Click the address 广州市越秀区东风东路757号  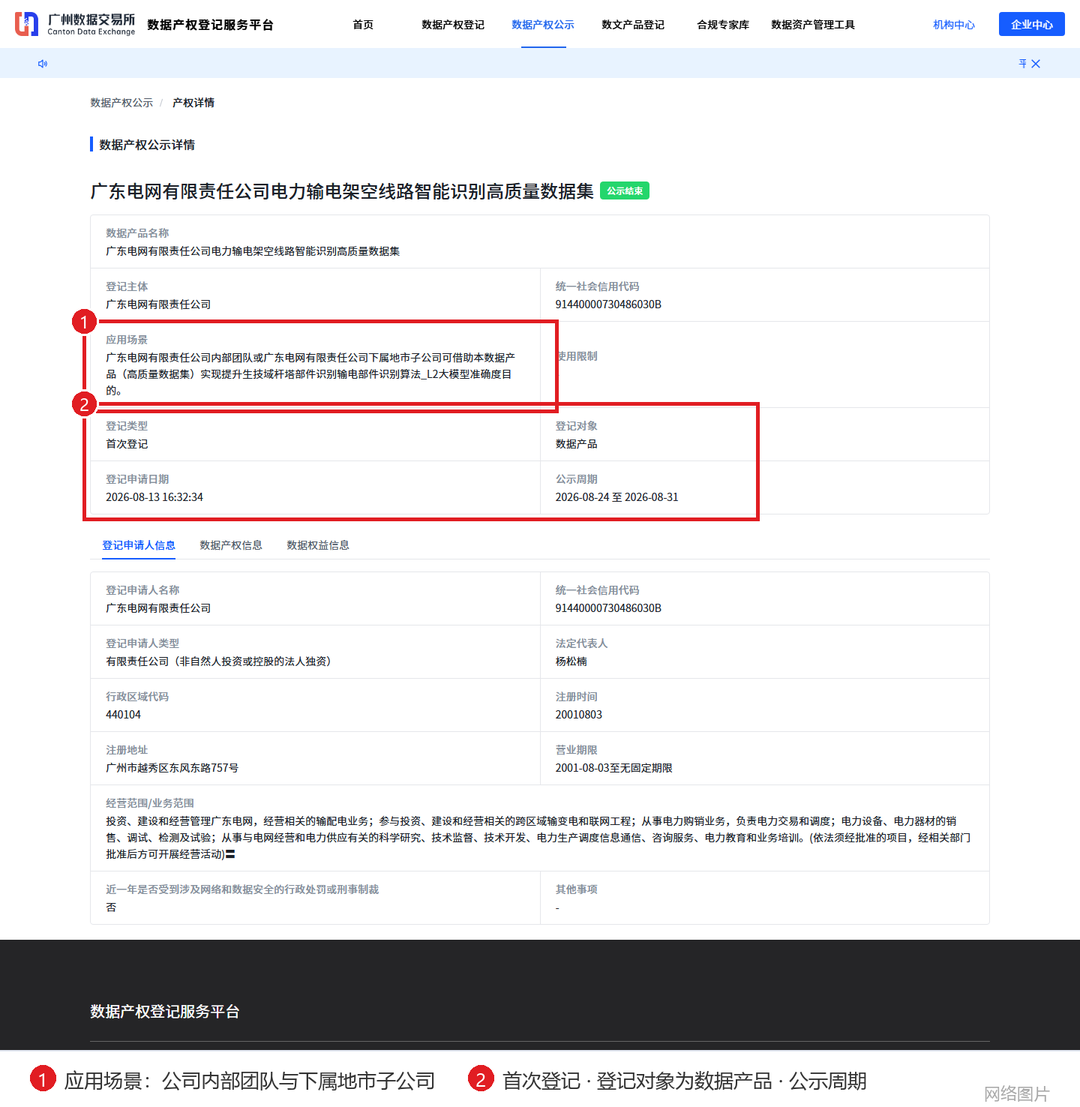[x=172, y=767]
